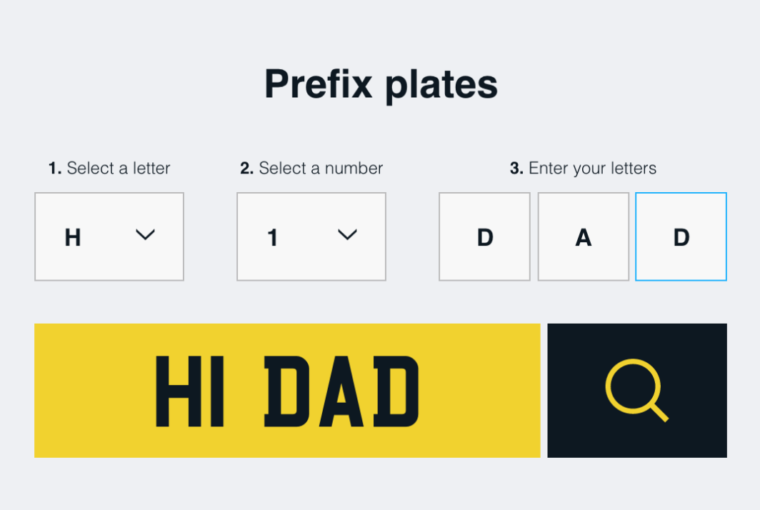This screenshot has height=510, width=760.
Task: Click the yellow magnifying glass search icon
Action: click(x=636, y=390)
